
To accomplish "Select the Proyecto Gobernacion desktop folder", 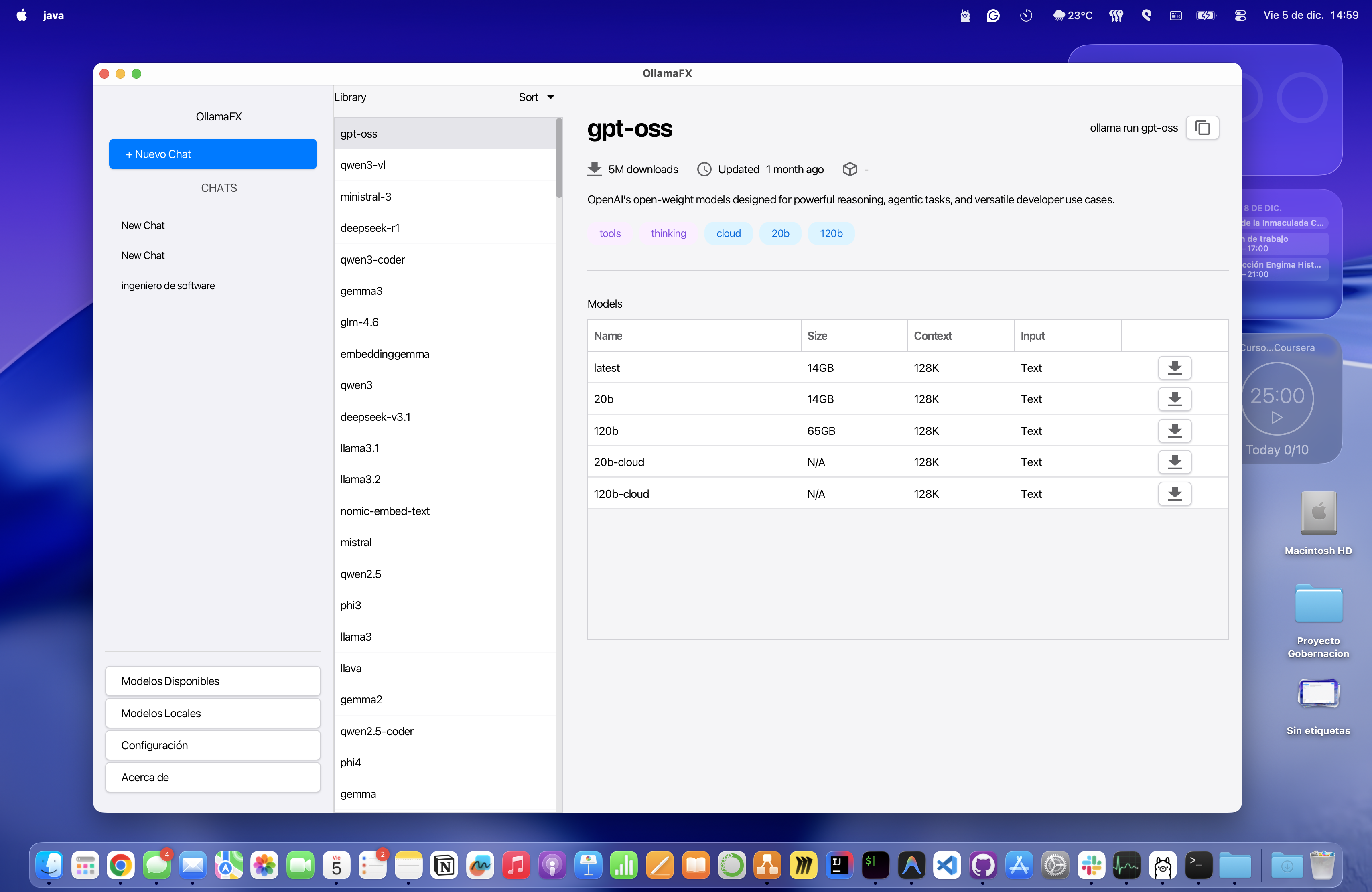I will (x=1318, y=604).
